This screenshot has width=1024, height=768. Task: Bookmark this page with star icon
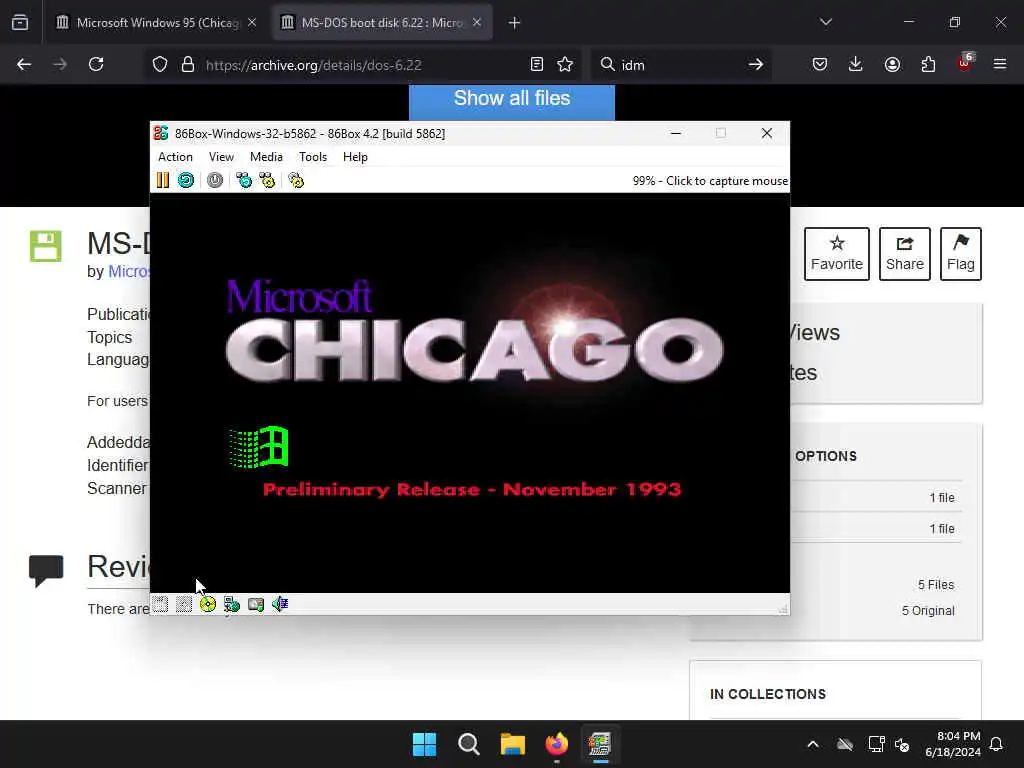(x=565, y=65)
